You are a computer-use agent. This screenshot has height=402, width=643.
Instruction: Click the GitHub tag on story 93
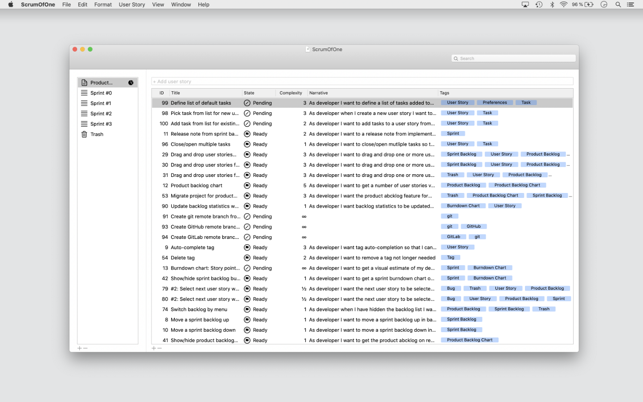[474, 226]
